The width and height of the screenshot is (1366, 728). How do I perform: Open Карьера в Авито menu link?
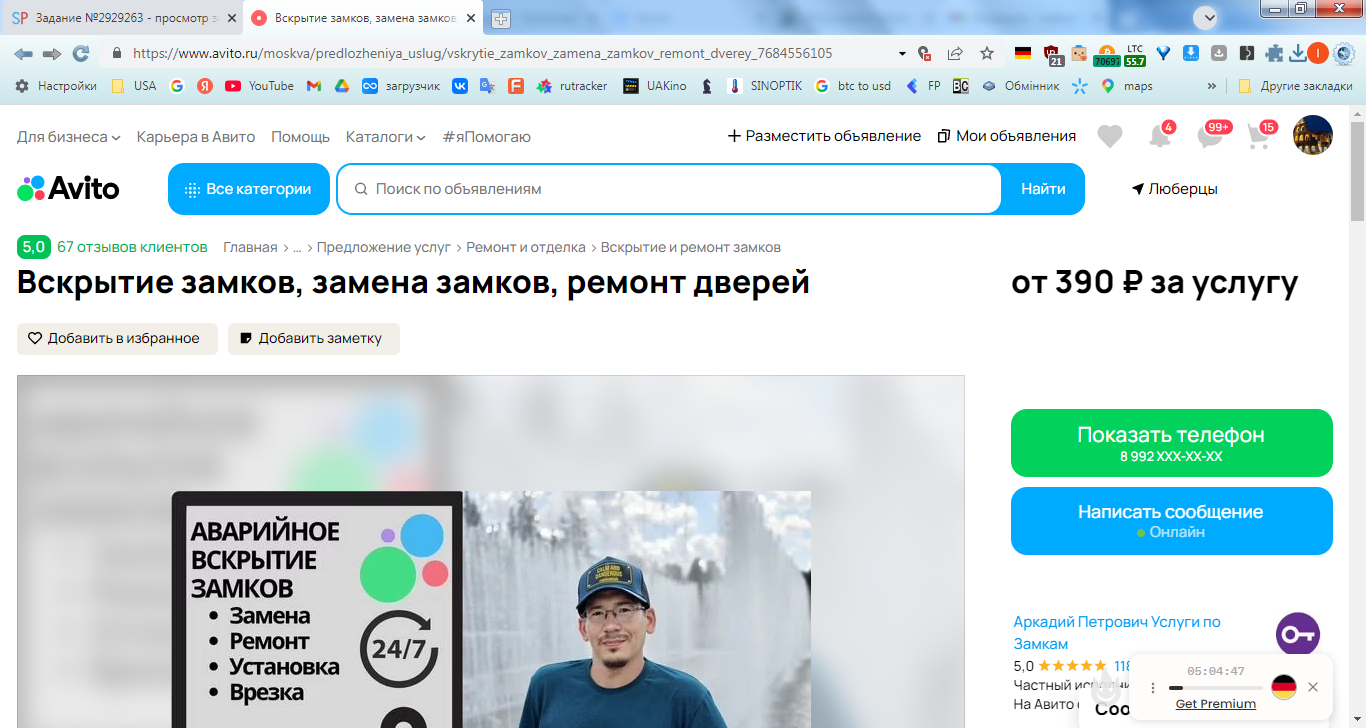point(196,136)
